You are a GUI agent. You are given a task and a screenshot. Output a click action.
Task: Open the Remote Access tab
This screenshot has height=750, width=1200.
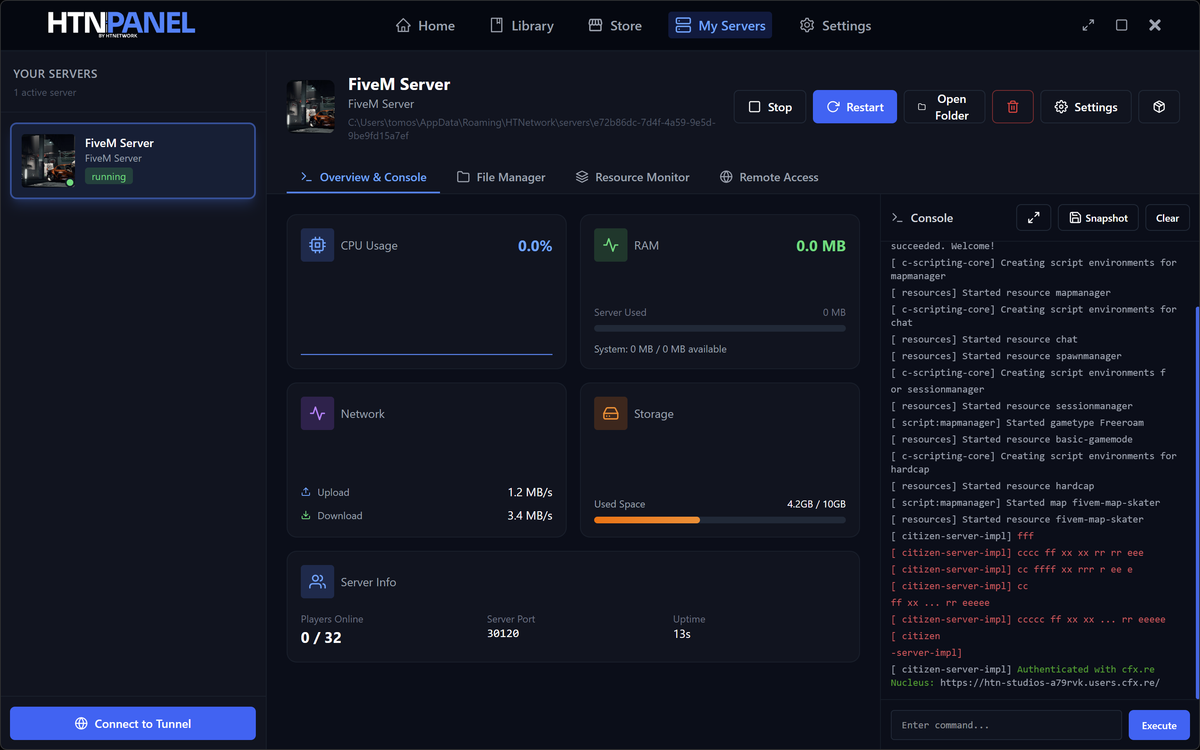pos(769,177)
